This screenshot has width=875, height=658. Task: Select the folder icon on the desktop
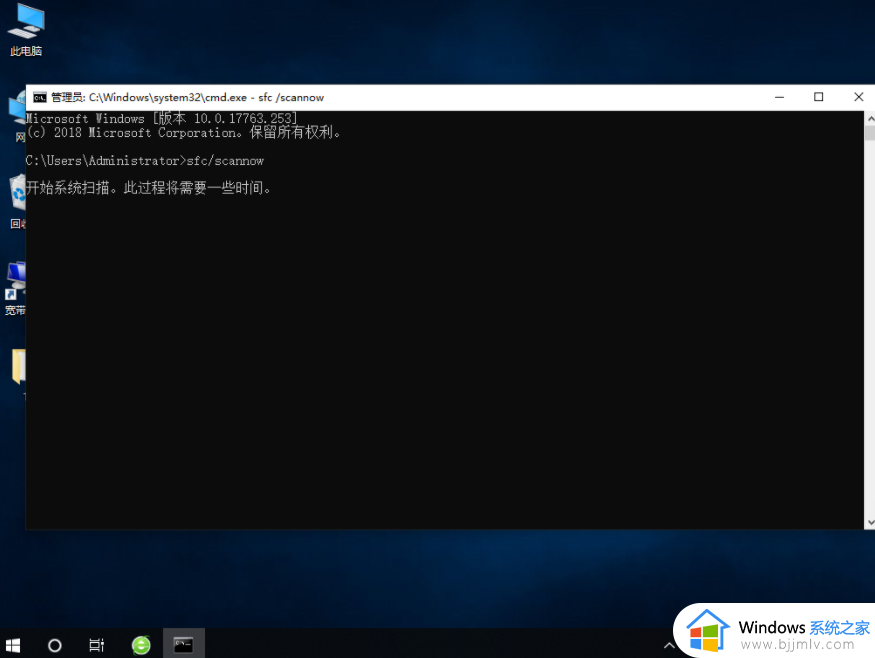pos(18,367)
